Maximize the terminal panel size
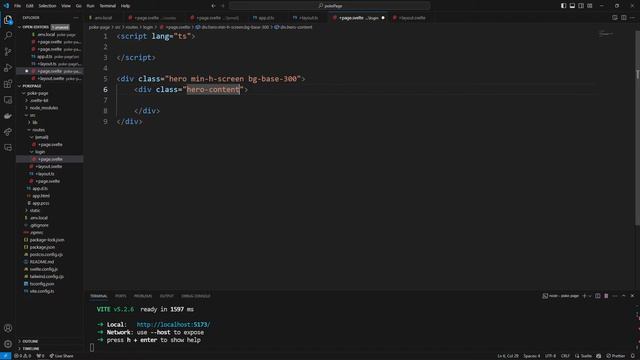The image size is (640, 360). pyautogui.click(x=624, y=296)
